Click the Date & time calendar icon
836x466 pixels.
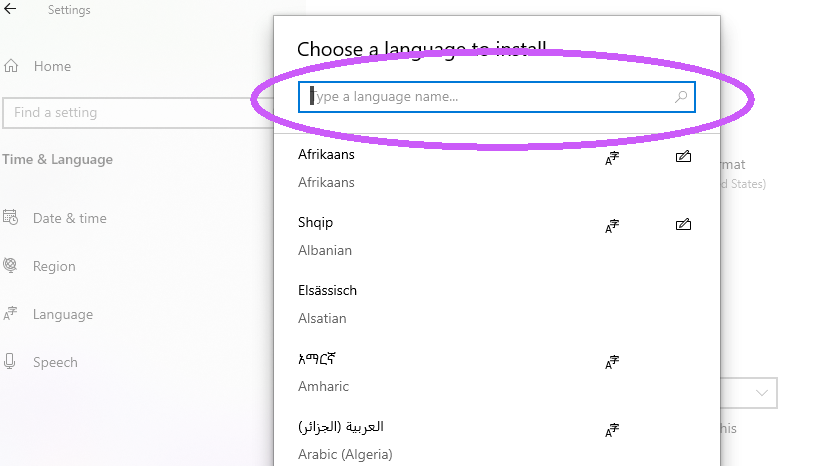pos(11,218)
